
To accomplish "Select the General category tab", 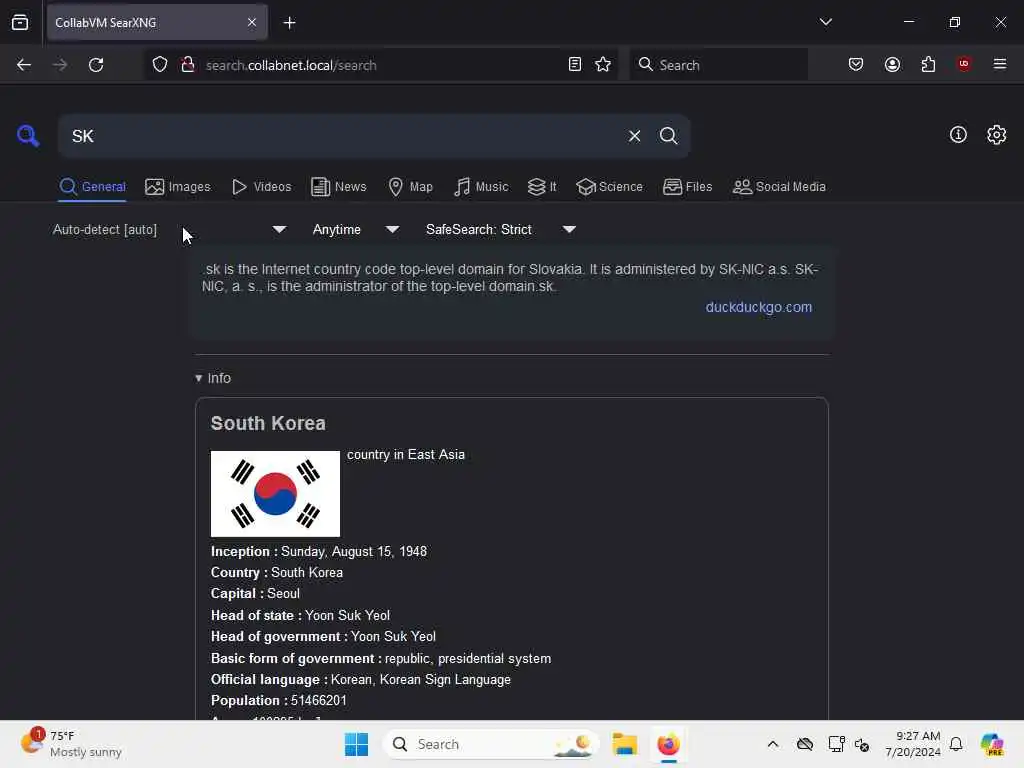I will pyautogui.click(x=92, y=187).
